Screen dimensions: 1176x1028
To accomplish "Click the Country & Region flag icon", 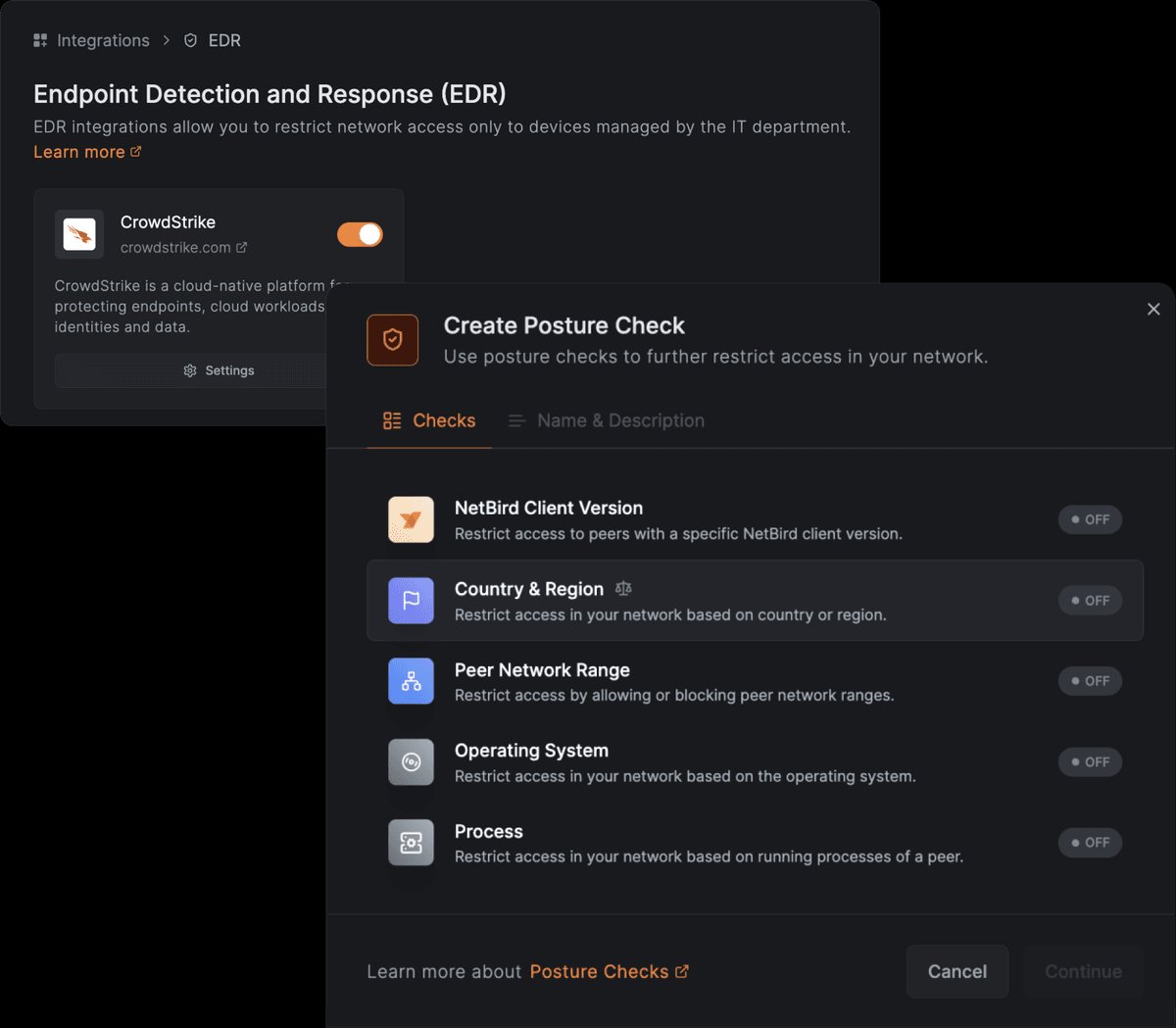I will [411, 600].
